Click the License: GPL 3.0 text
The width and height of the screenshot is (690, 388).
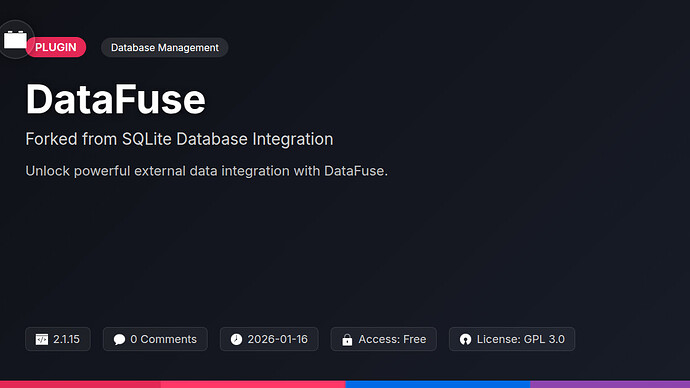click(x=521, y=339)
